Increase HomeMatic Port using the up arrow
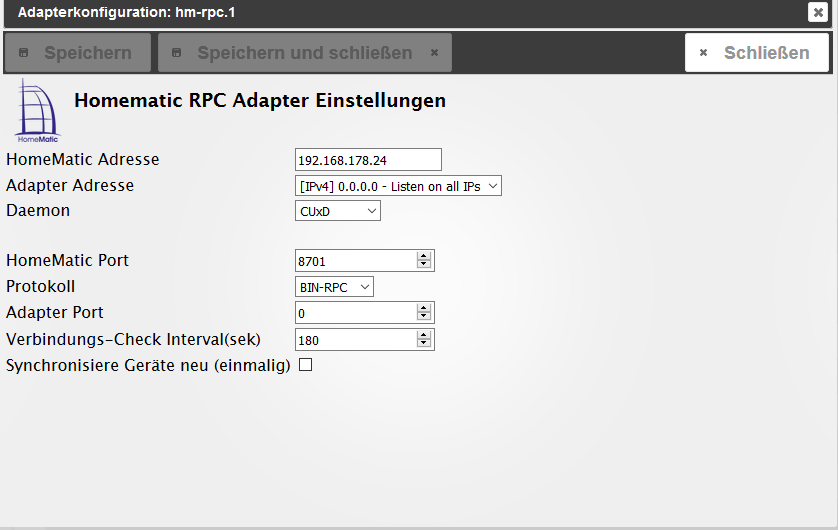Screen dimensions: 838x530 424,256
